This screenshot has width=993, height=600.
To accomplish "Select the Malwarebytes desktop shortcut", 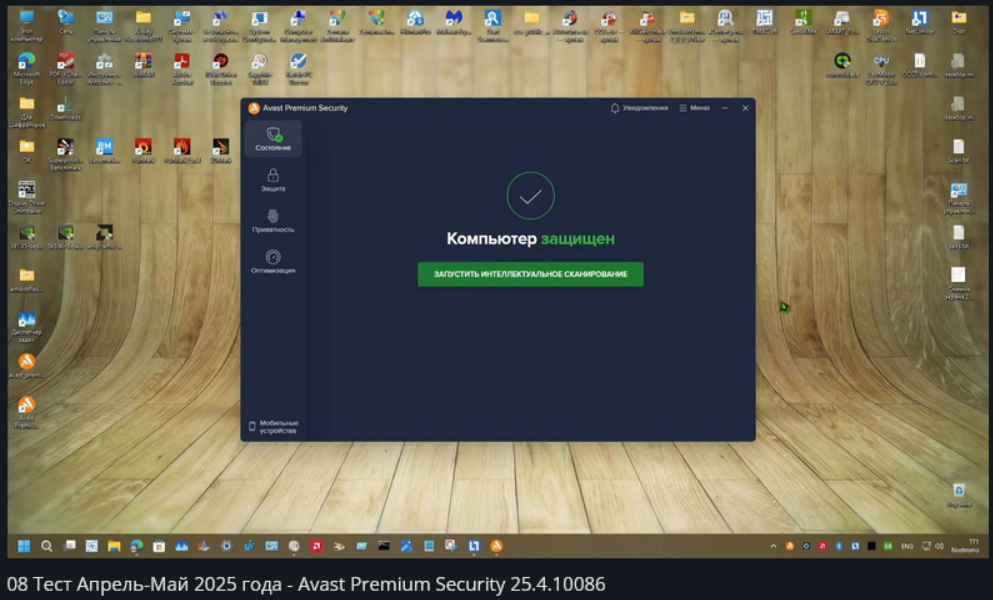I will [453, 22].
